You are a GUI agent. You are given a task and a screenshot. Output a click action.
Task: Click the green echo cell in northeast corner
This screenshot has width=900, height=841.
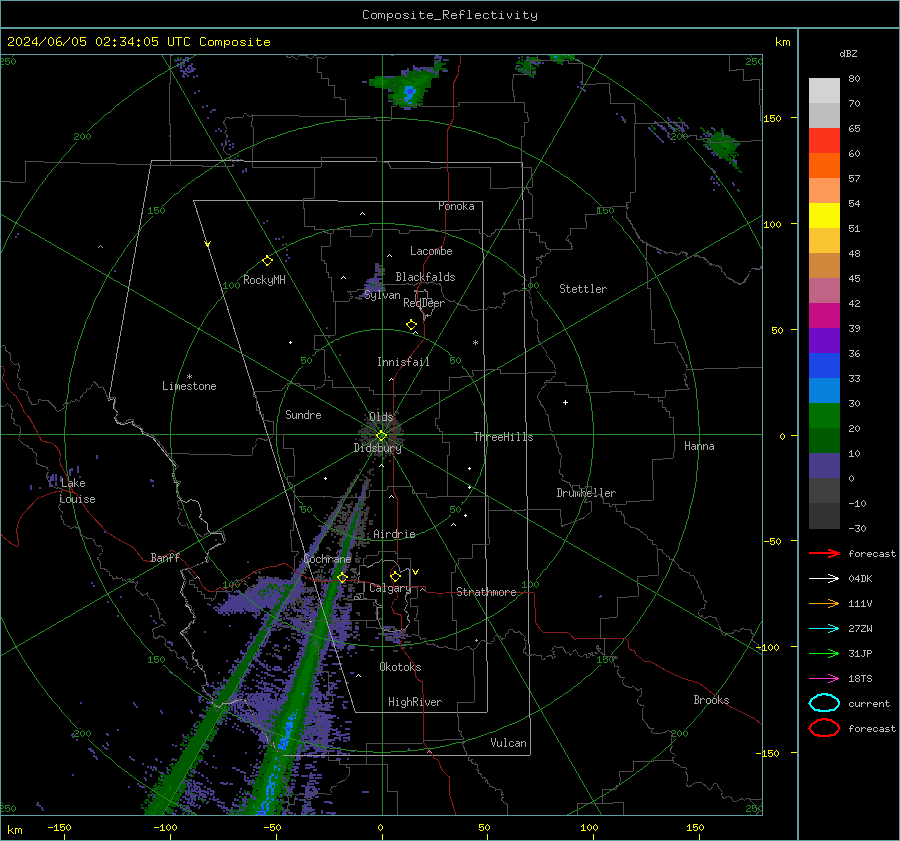pyautogui.click(x=720, y=145)
